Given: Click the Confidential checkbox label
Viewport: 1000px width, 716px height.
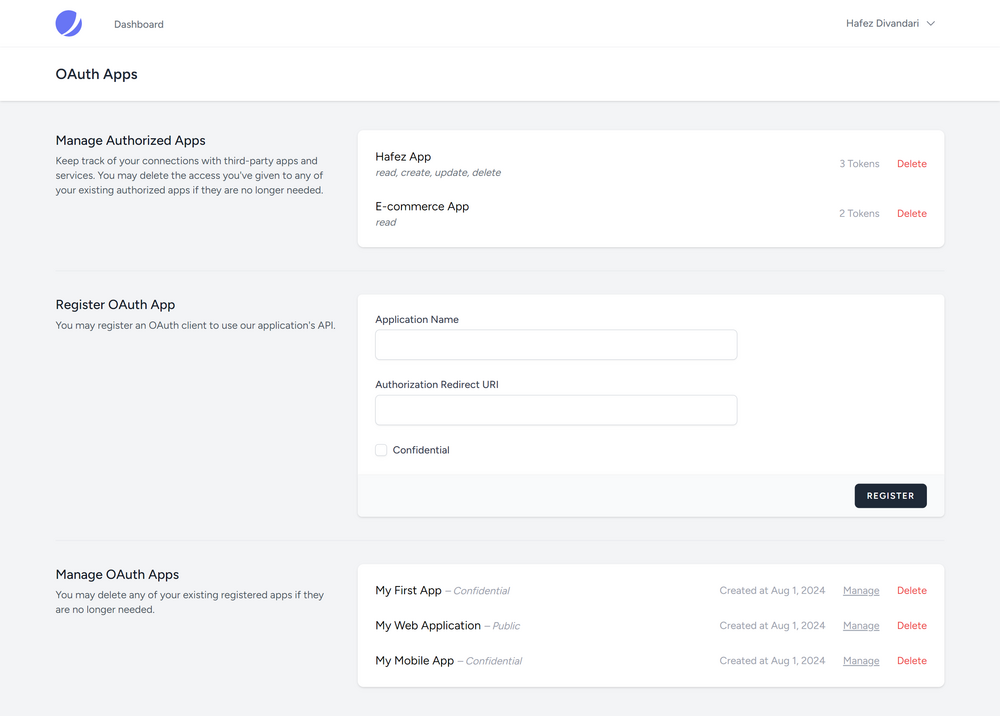Looking at the screenshot, I should (421, 450).
